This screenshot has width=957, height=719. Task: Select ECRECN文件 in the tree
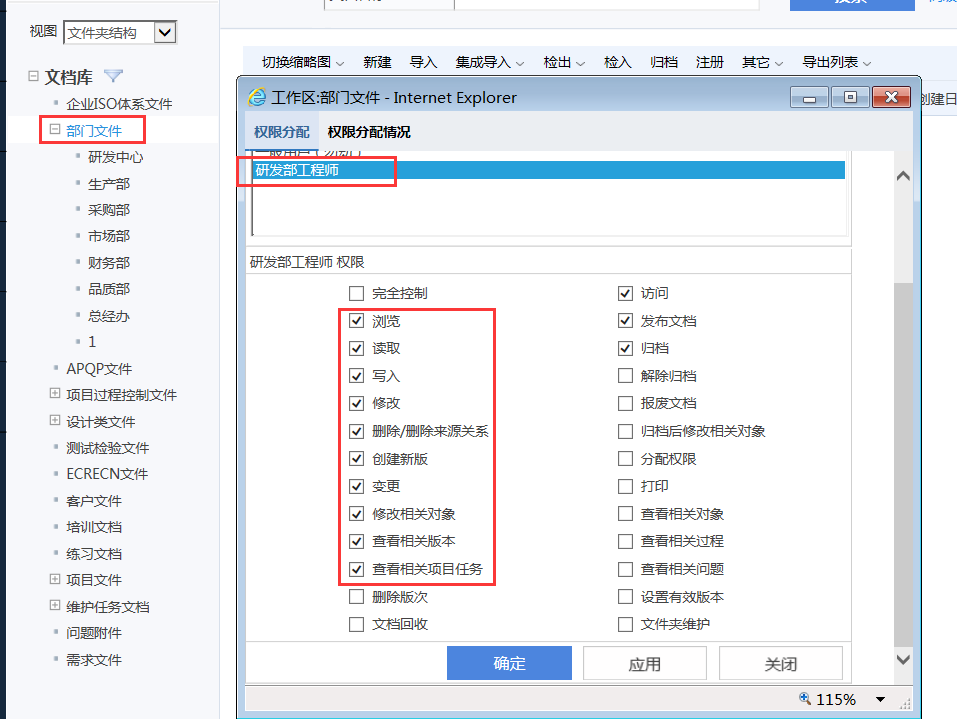pyautogui.click(x=107, y=474)
